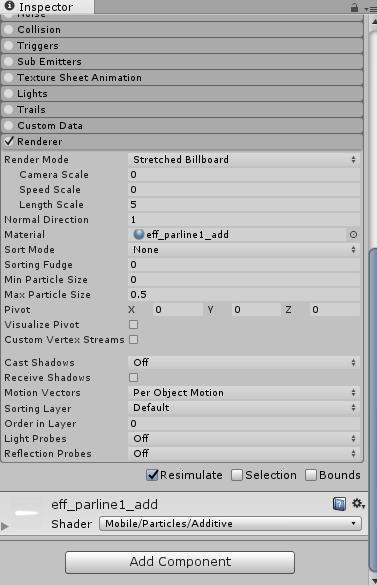Viewport: 377px width, 585px height.
Task: Click the Inspector tab info icon
Action: pyautogui.click(x=10, y=6)
